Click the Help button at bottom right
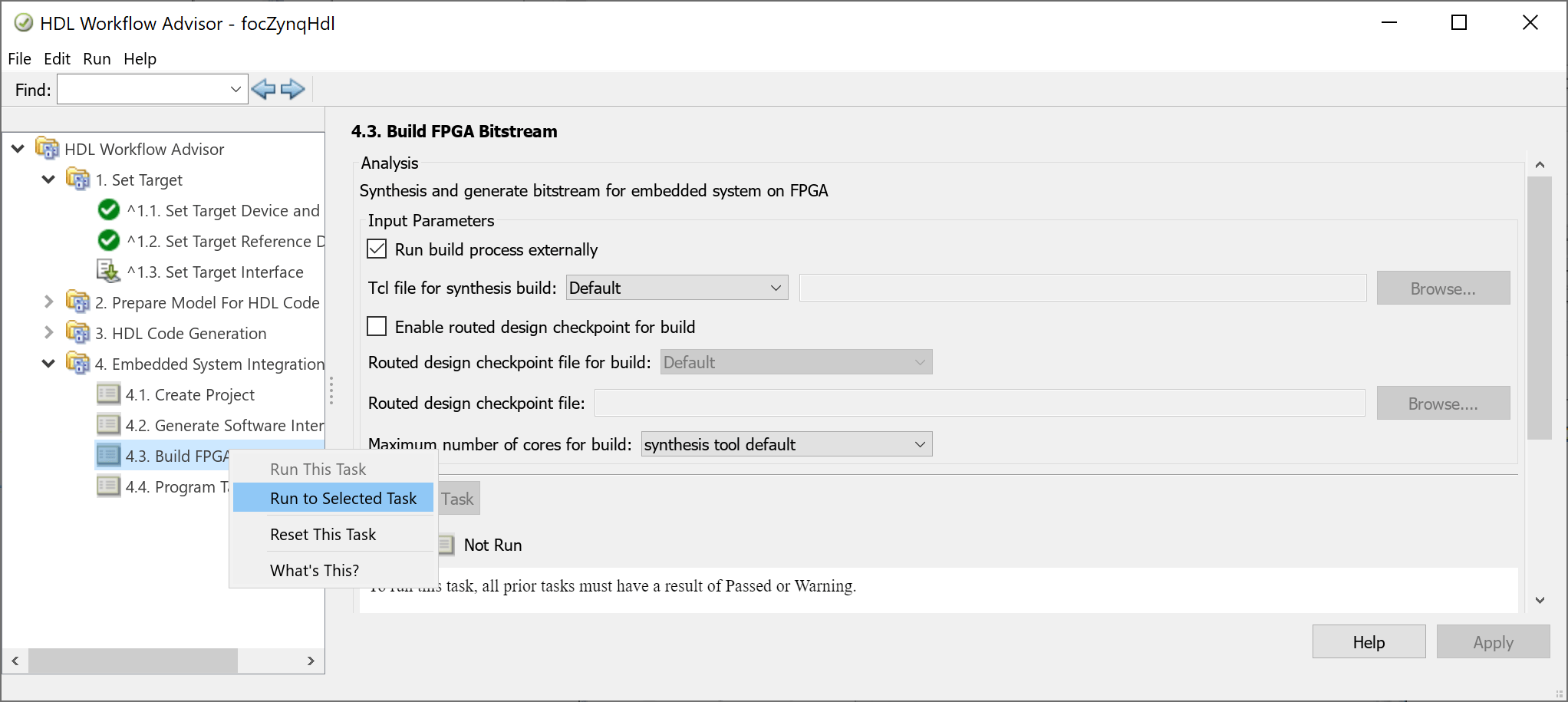This screenshot has width=1568, height=702. point(1369,642)
